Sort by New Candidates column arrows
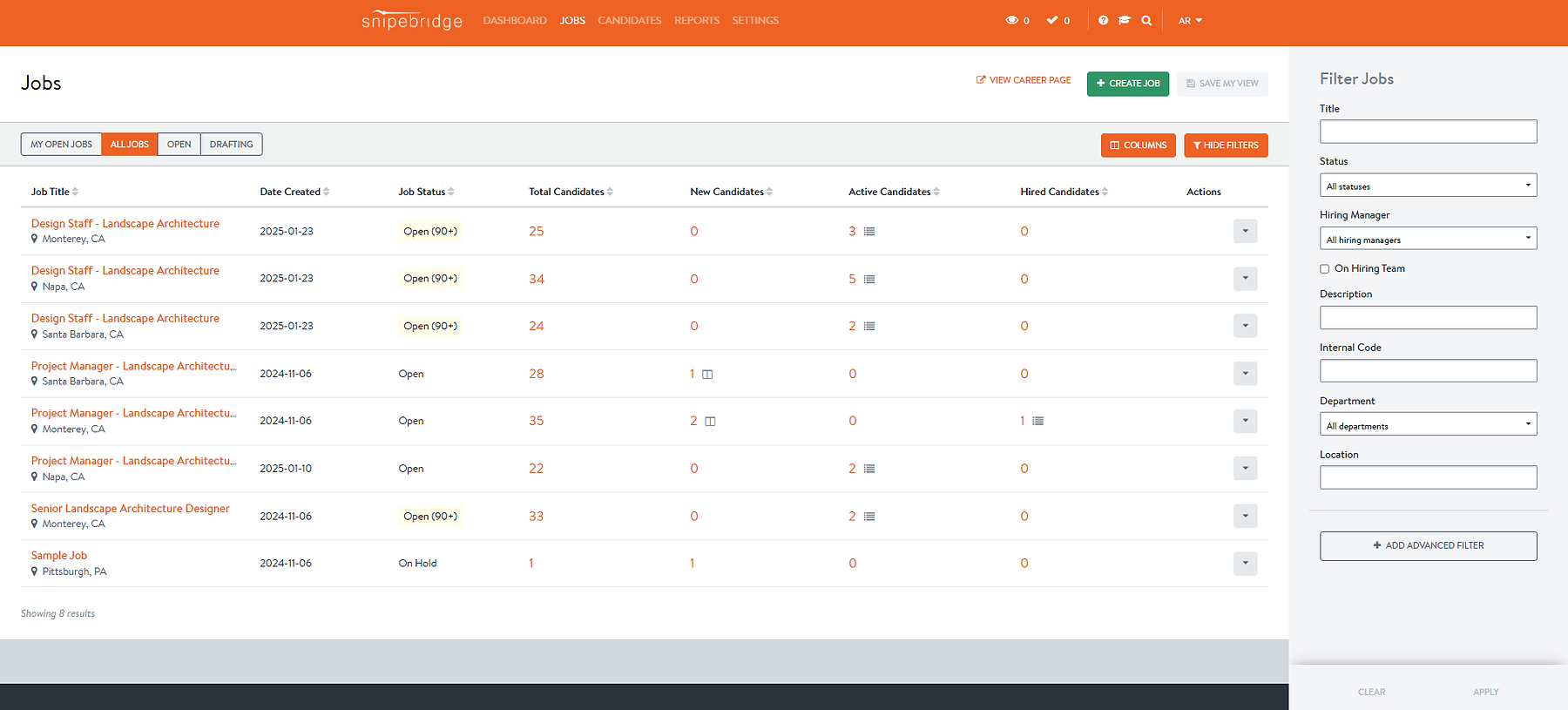The image size is (1568, 710). coord(769,192)
